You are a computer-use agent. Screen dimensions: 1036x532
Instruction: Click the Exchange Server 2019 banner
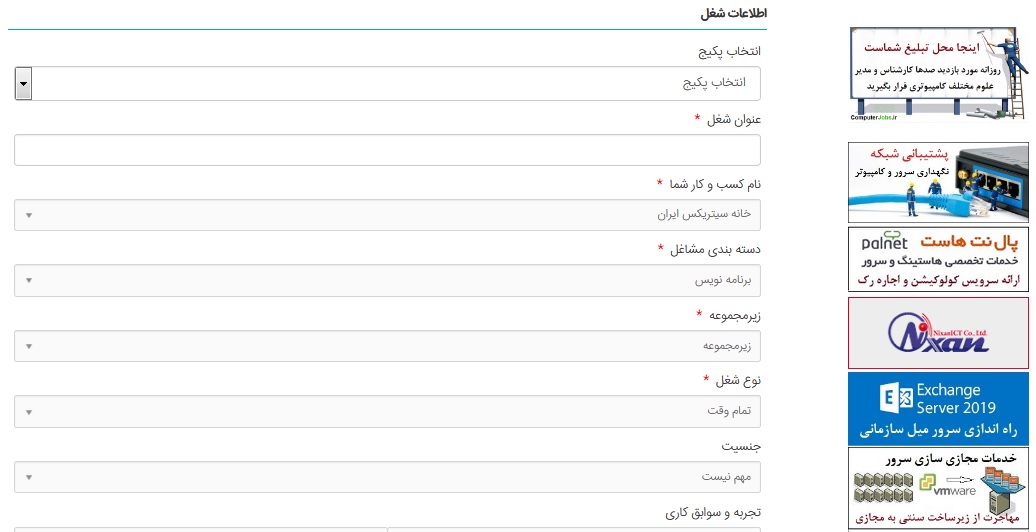coord(938,408)
